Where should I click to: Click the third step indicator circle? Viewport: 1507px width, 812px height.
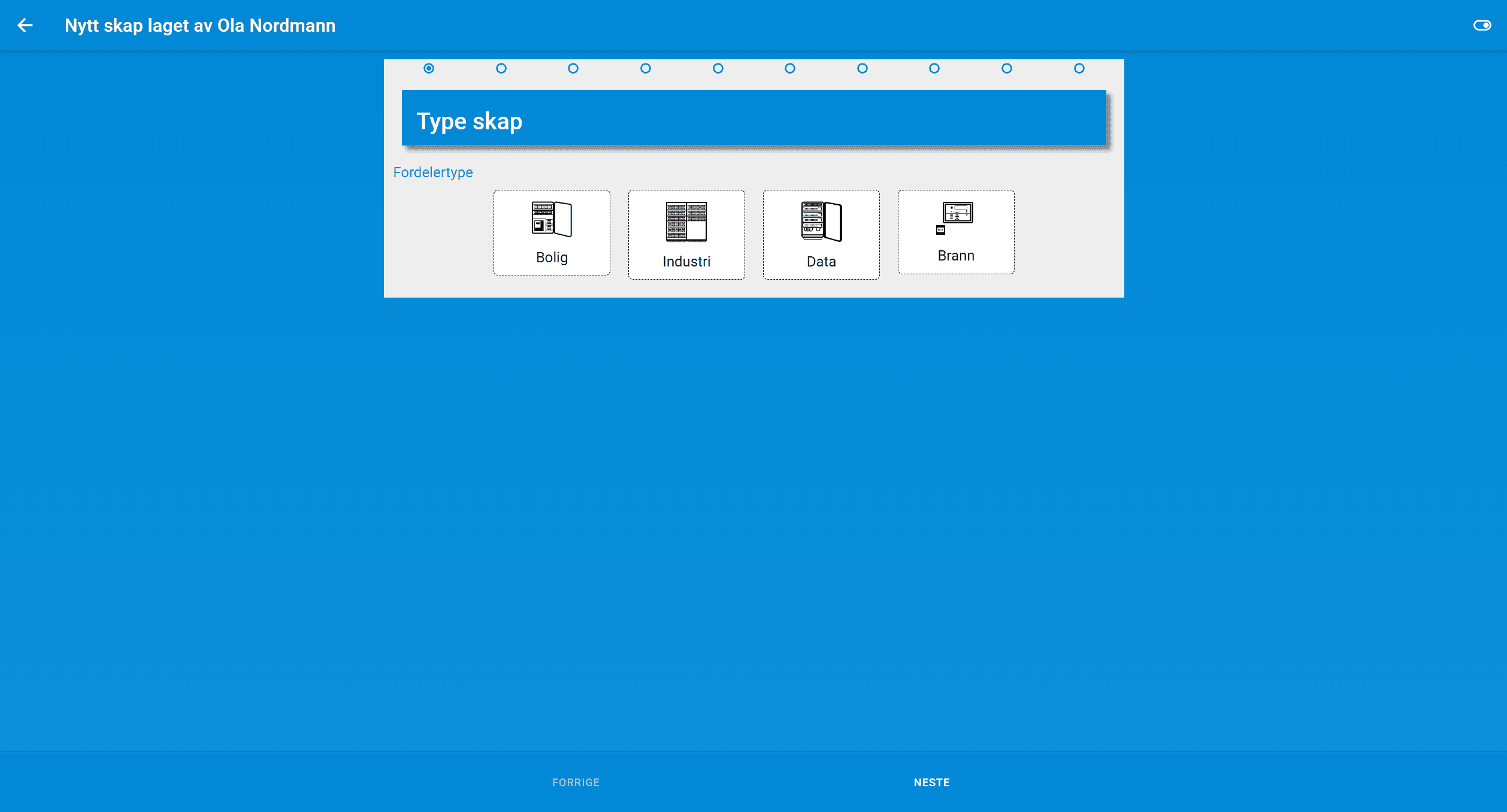click(x=573, y=69)
